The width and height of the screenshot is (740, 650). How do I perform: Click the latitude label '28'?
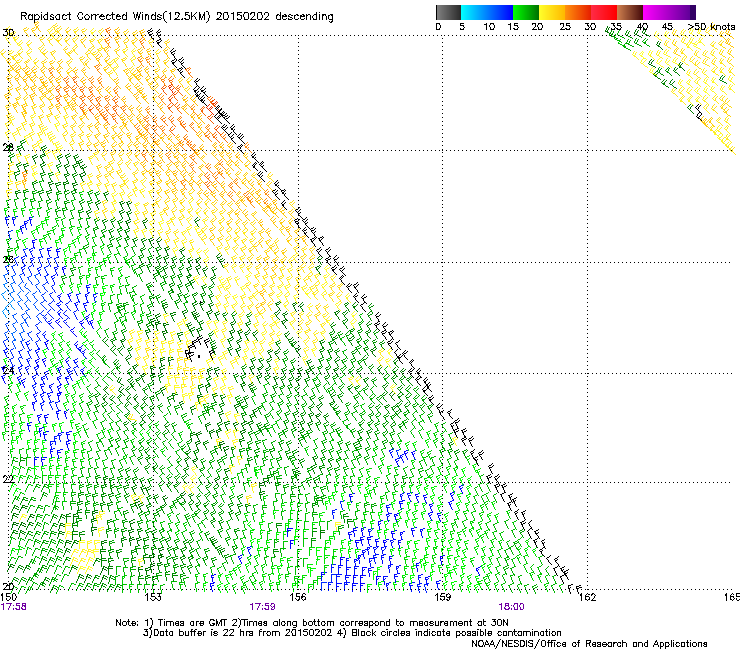(x=8, y=147)
